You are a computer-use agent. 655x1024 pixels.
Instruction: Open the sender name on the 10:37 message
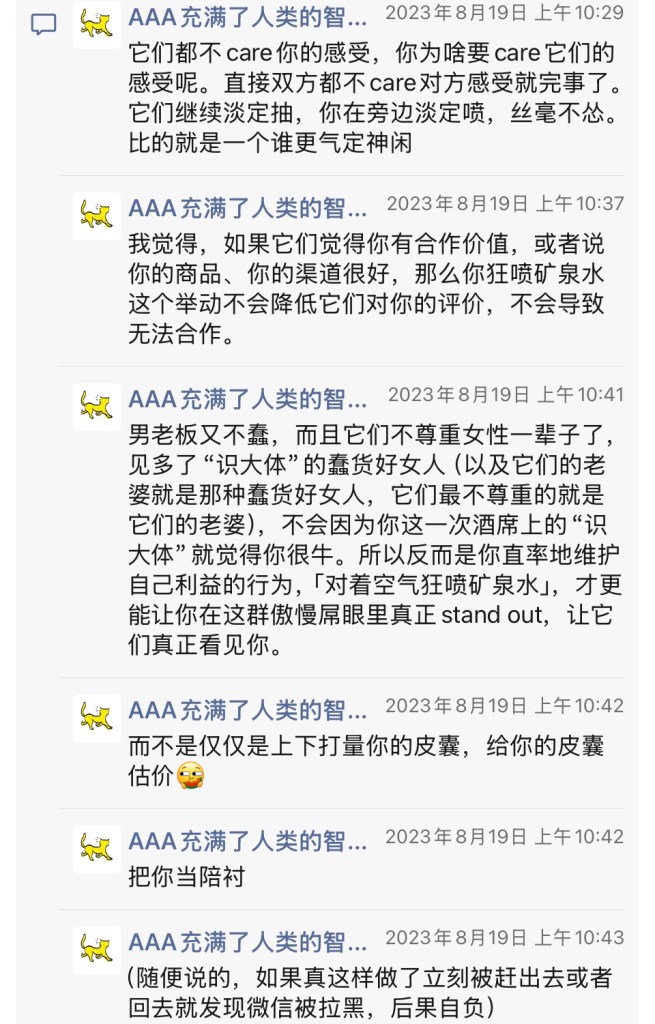coord(247,208)
